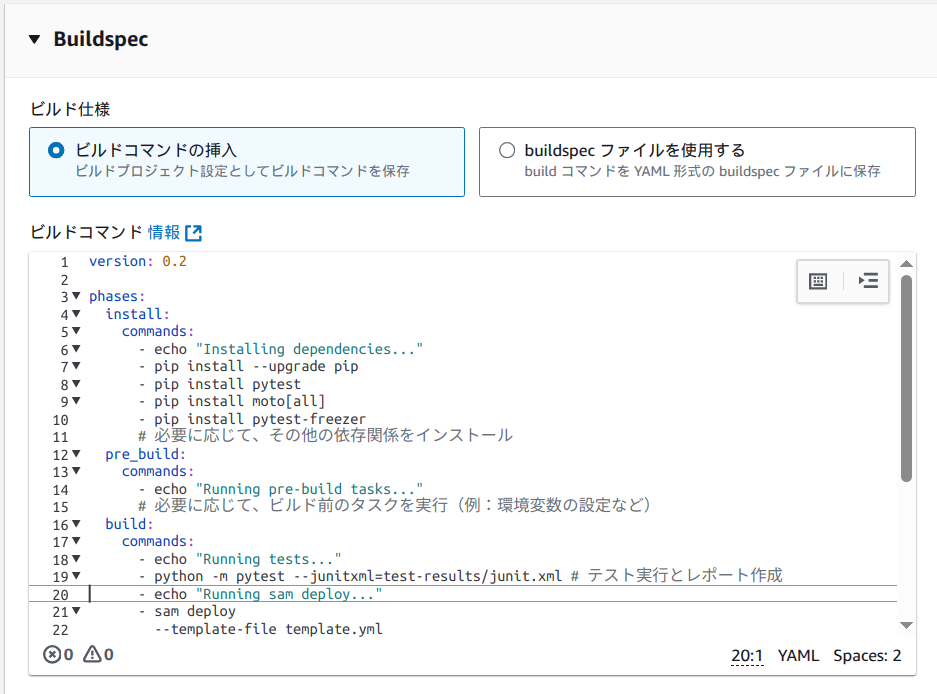Screen dimensions: 937x694
Task: Select the buildspec ファイルを使用する radio option
Action: point(507,150)
